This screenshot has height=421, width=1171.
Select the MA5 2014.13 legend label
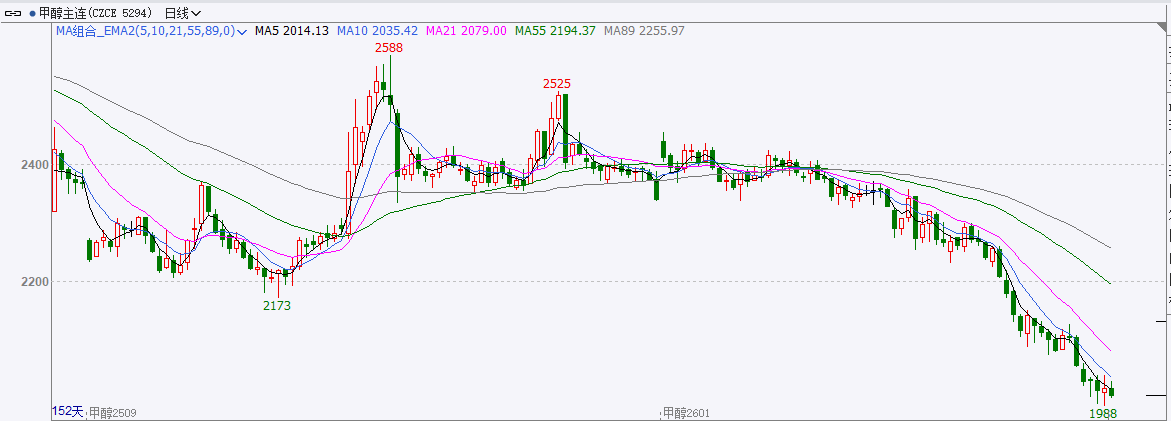[x=292, y=31]
